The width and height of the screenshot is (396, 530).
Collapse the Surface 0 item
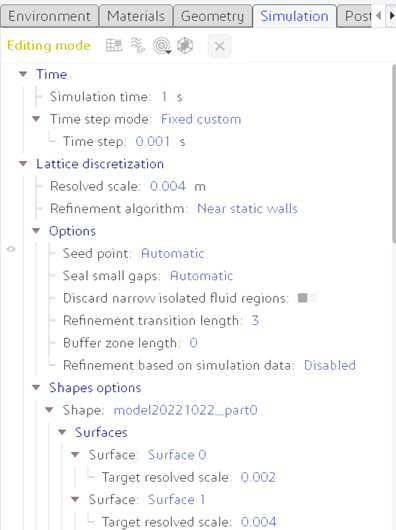[x=75, y=455]
